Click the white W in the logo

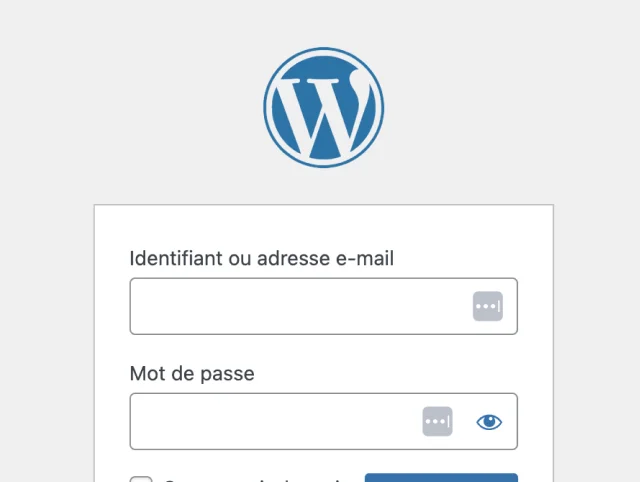pos(323,108)
